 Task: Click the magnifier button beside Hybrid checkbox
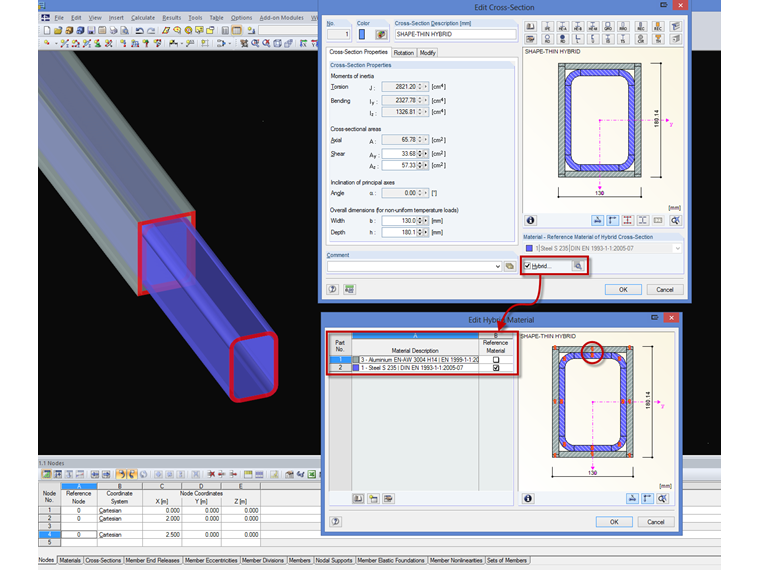pos(578,266)
